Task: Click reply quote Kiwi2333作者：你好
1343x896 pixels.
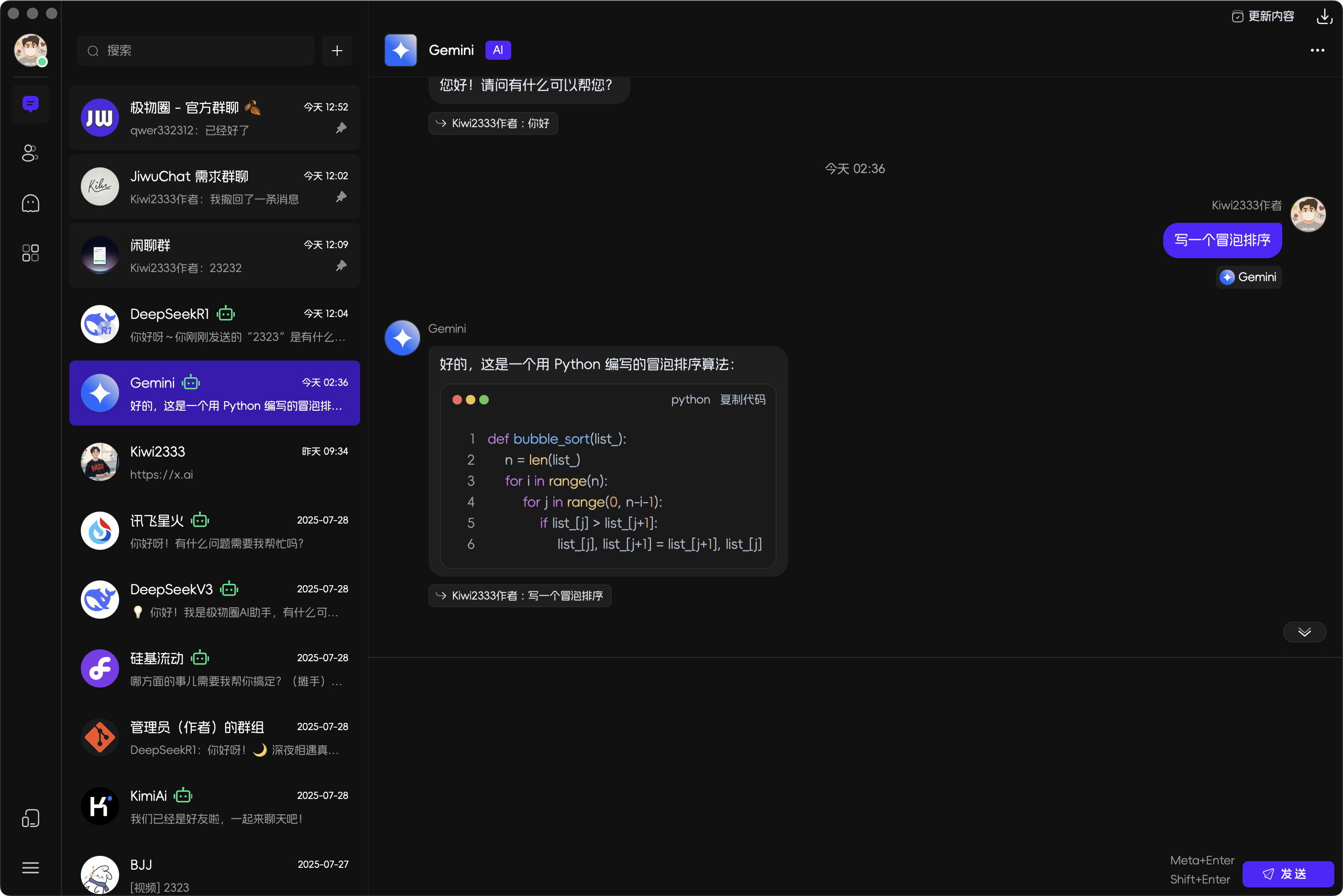Action: pos(493,123)
